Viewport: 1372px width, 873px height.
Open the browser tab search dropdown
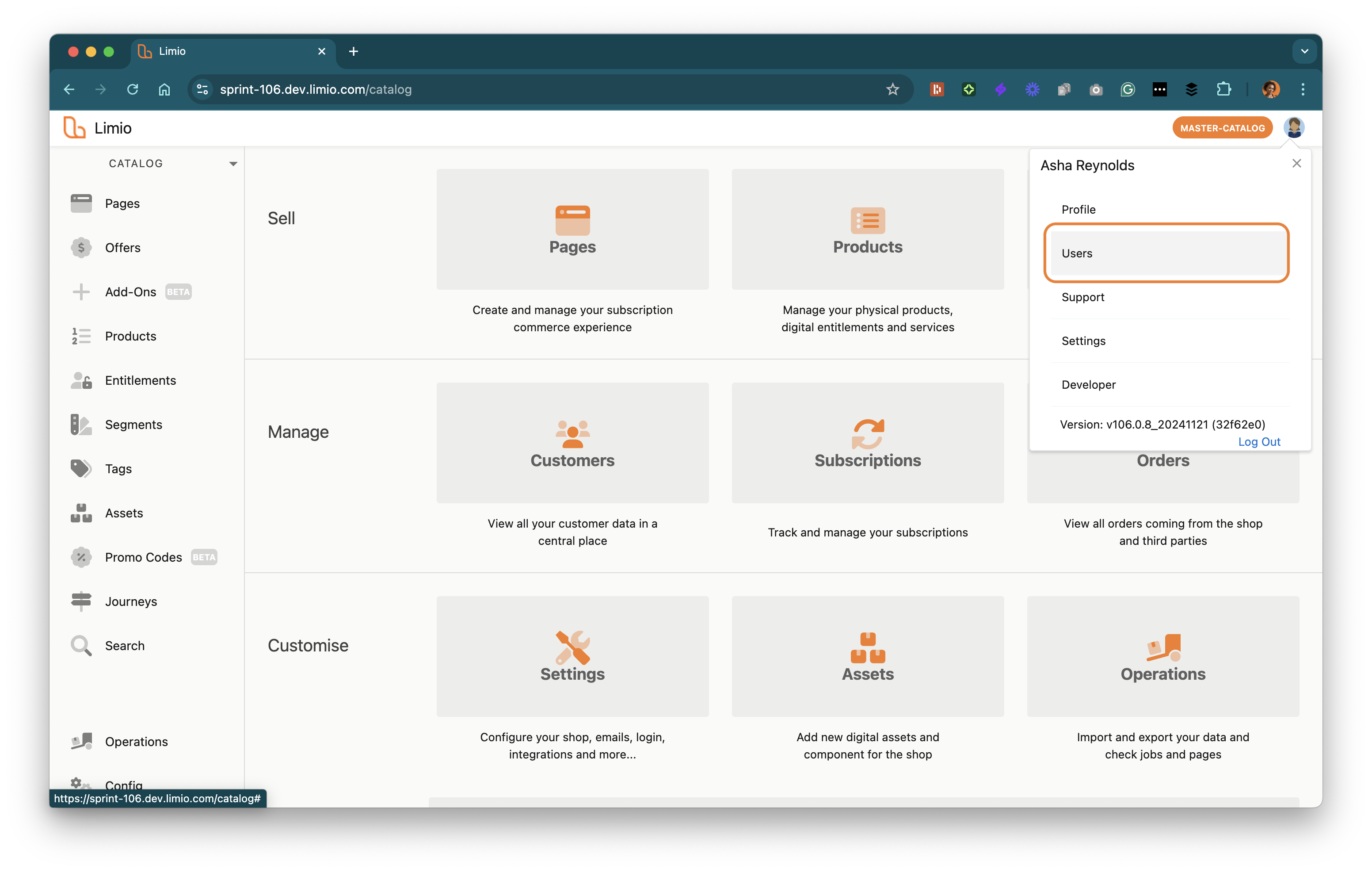point(1304,51)
